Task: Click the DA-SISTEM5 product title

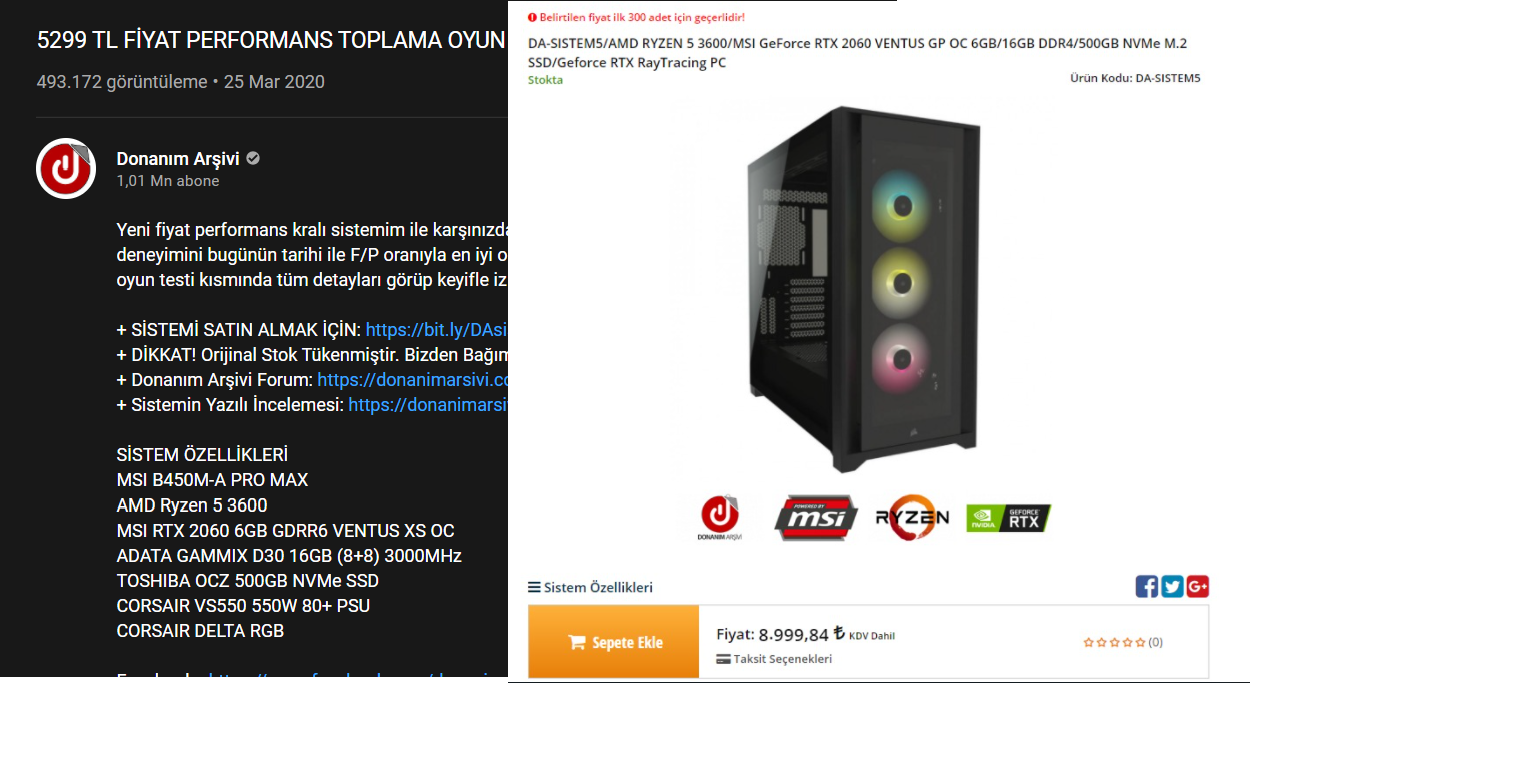Action: [858, 53]
